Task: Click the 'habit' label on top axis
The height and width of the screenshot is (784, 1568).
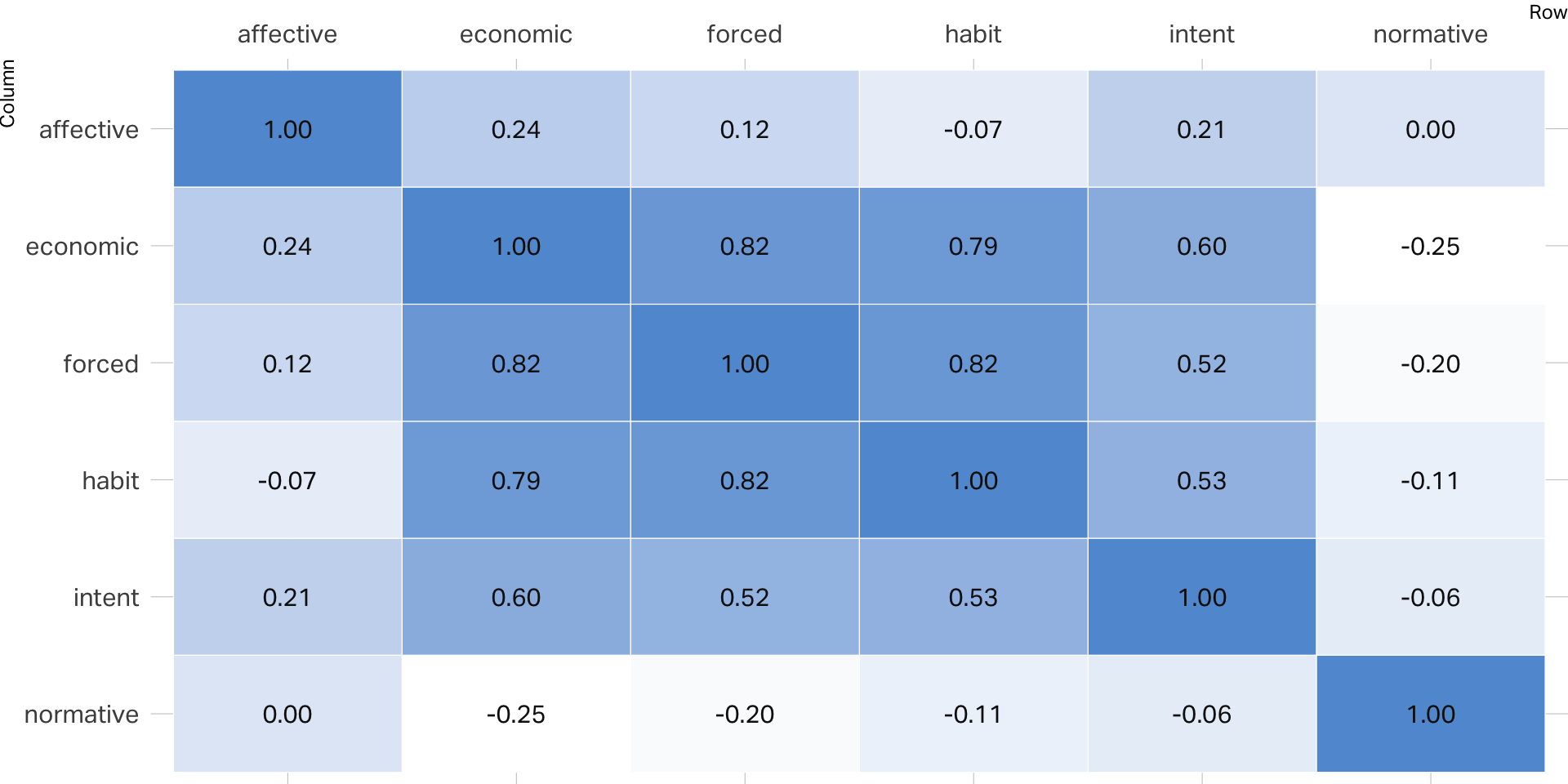Action: point(973,34)
